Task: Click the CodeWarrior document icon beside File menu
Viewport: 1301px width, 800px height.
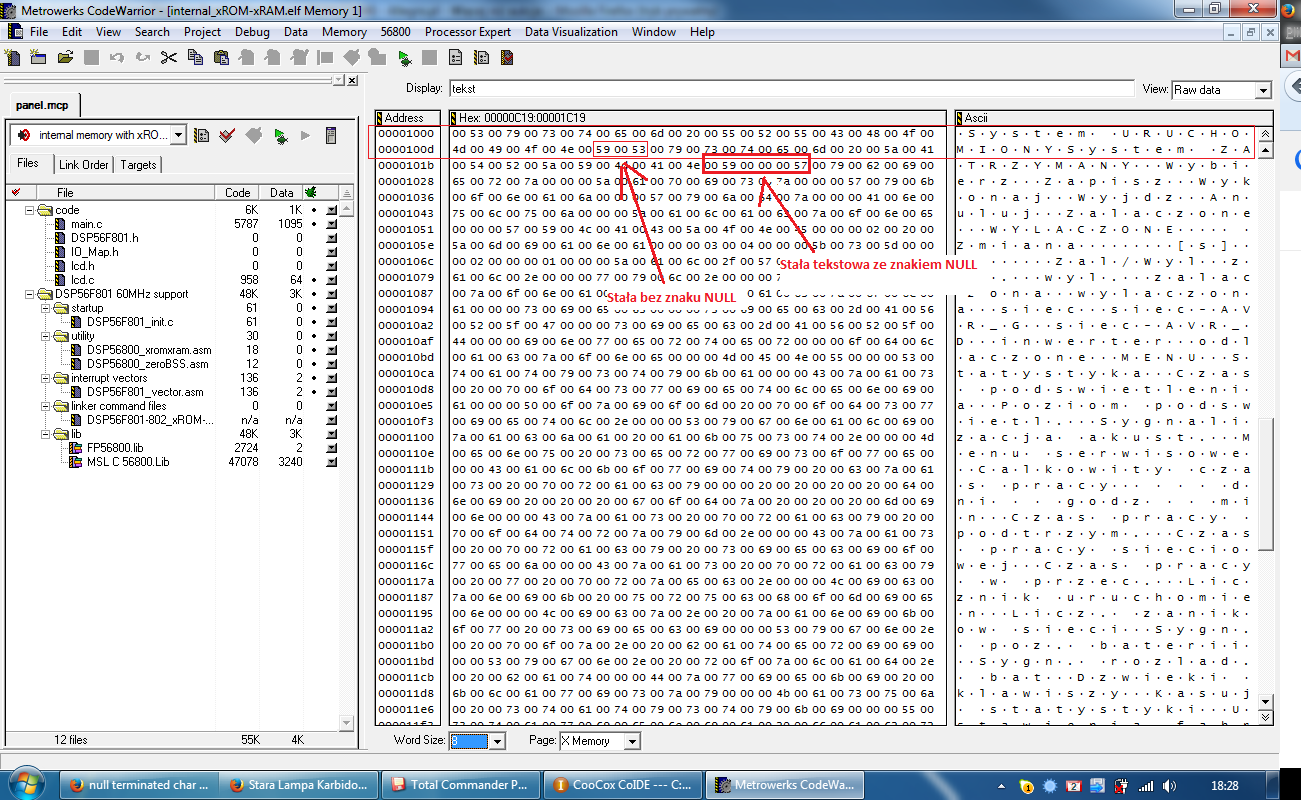Action: [x=15, y=32]
